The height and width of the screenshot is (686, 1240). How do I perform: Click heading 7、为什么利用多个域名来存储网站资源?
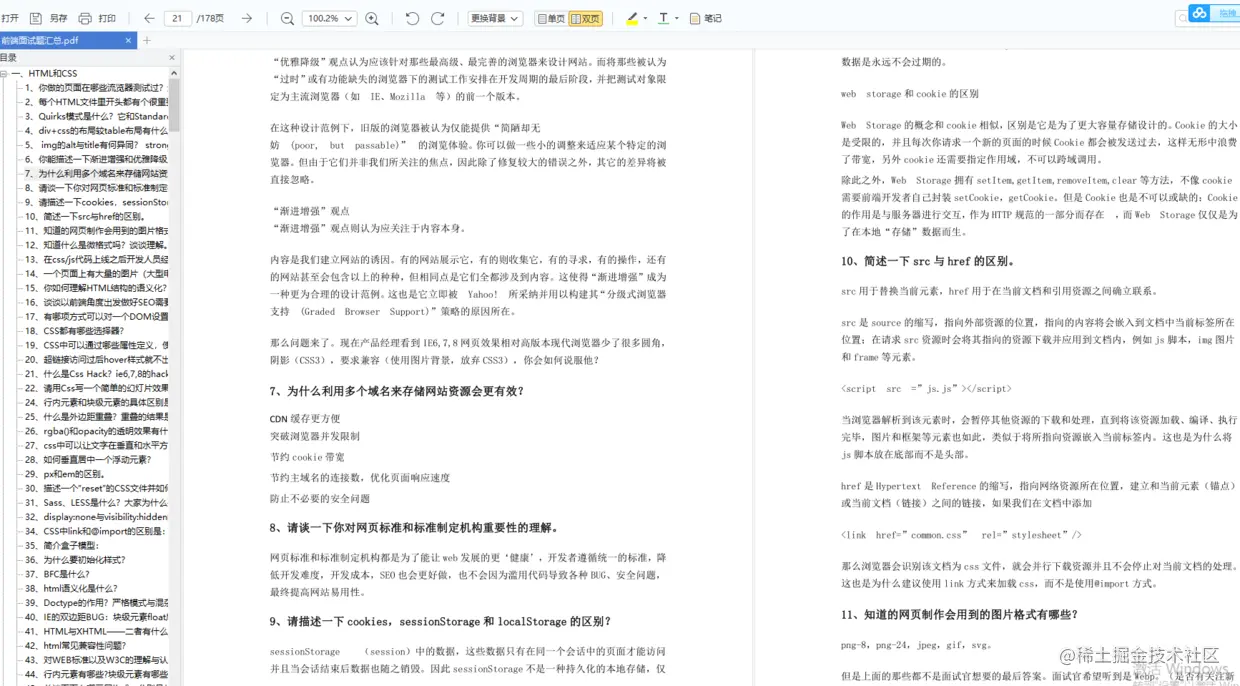click(397, 391)
